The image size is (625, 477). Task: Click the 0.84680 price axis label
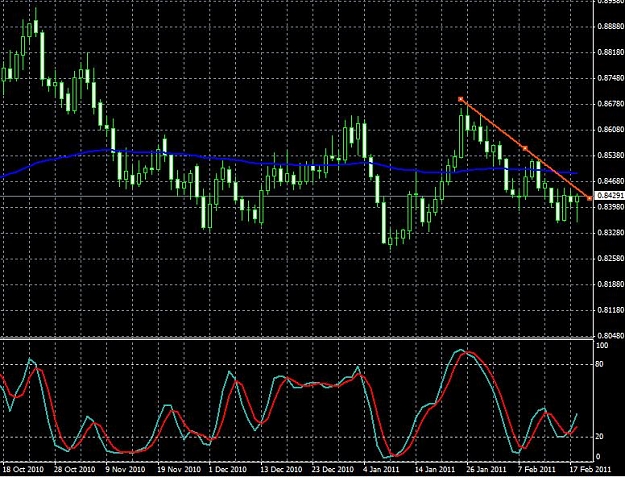point(611,181)
